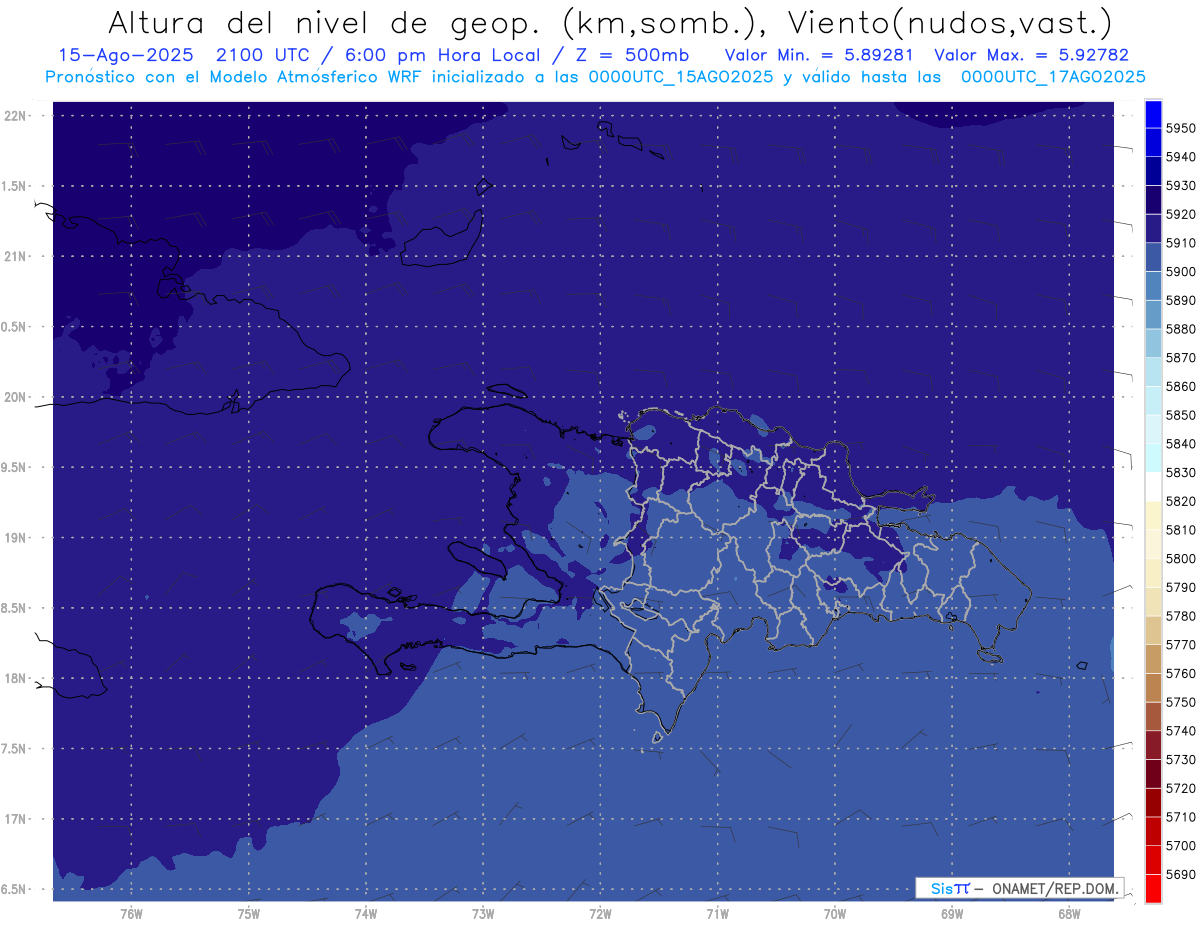Click the light cyan swatch between 5840 and 5830
1200x927 pixels.
coord(1153,458)
